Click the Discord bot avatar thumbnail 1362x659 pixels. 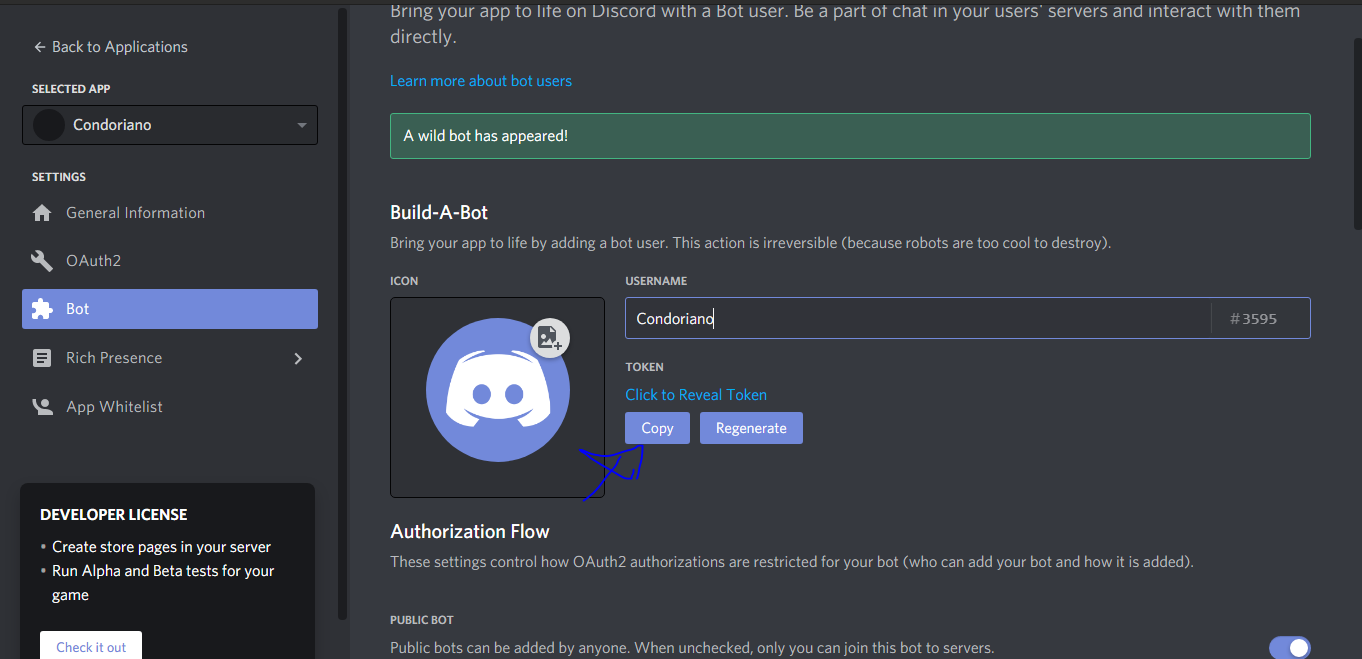pyautogui.click(x=498, y=390)
